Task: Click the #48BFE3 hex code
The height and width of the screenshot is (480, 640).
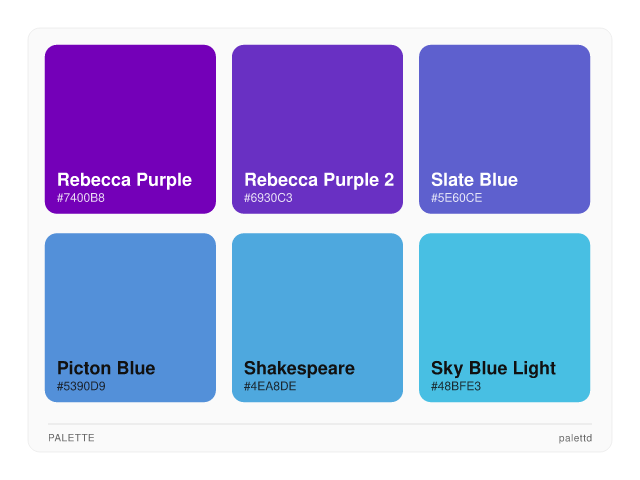Action: point(456,386)
